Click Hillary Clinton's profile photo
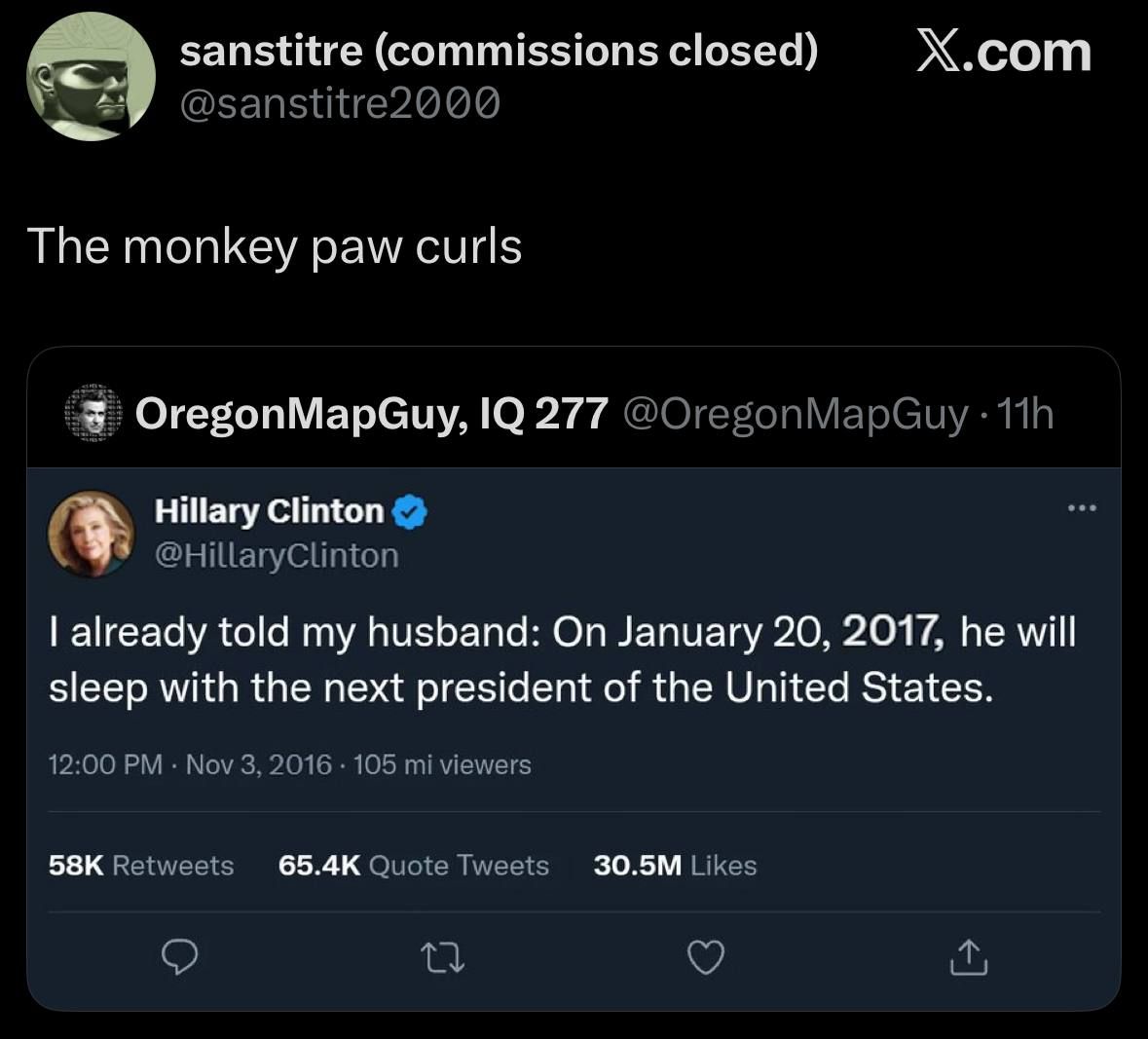Screen dimensions: 1148x1039 coord(92,532)
